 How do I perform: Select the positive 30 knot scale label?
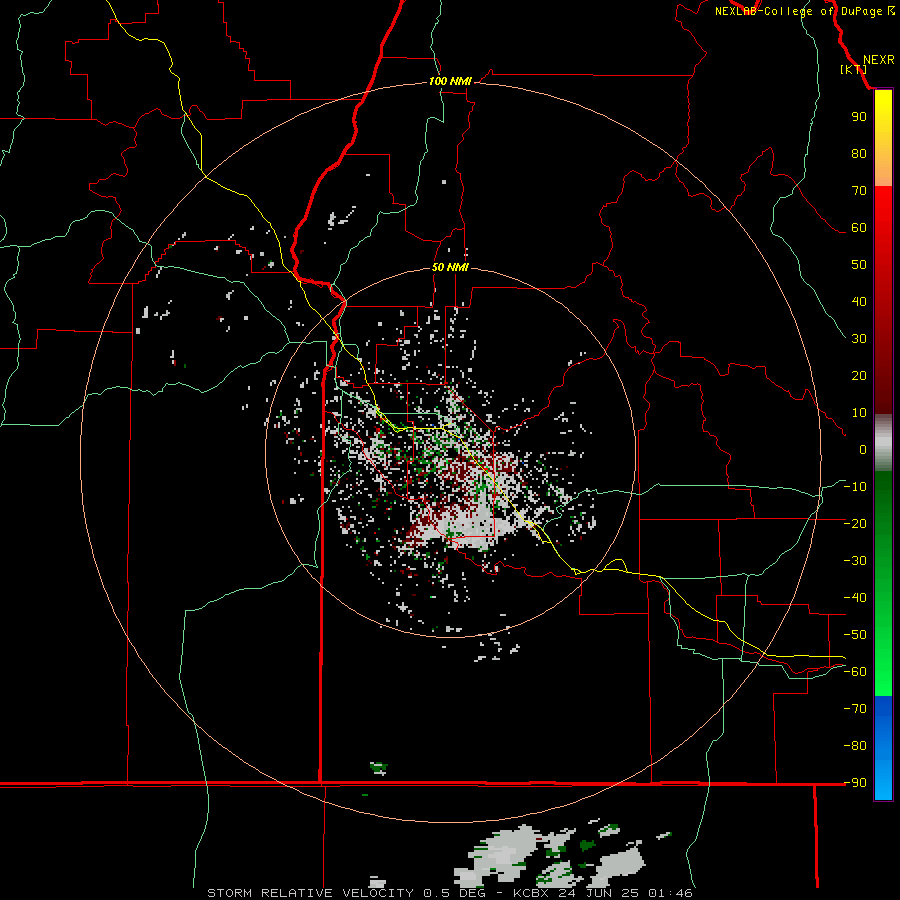tap(859, 339)
